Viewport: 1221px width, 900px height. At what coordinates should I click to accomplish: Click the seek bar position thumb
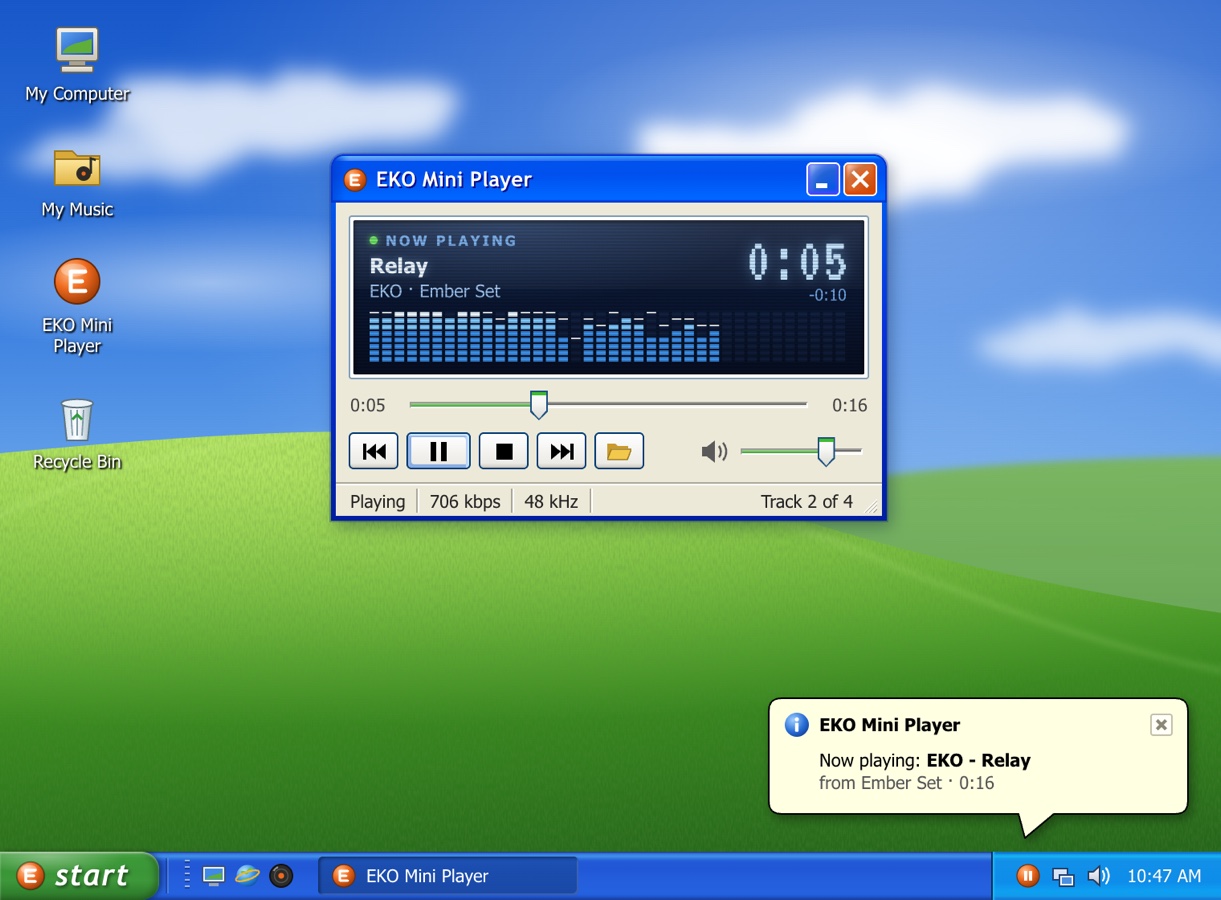pos(539,405)
